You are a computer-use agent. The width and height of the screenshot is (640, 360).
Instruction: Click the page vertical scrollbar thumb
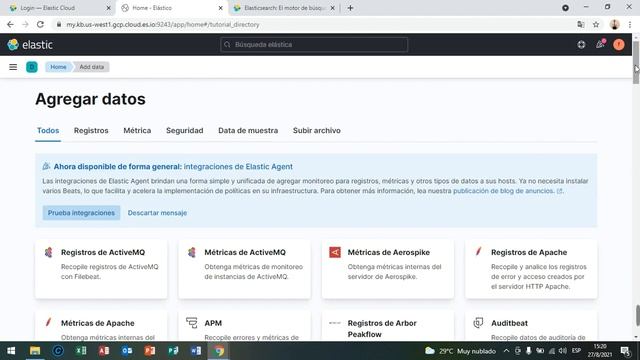pos(636,62)
